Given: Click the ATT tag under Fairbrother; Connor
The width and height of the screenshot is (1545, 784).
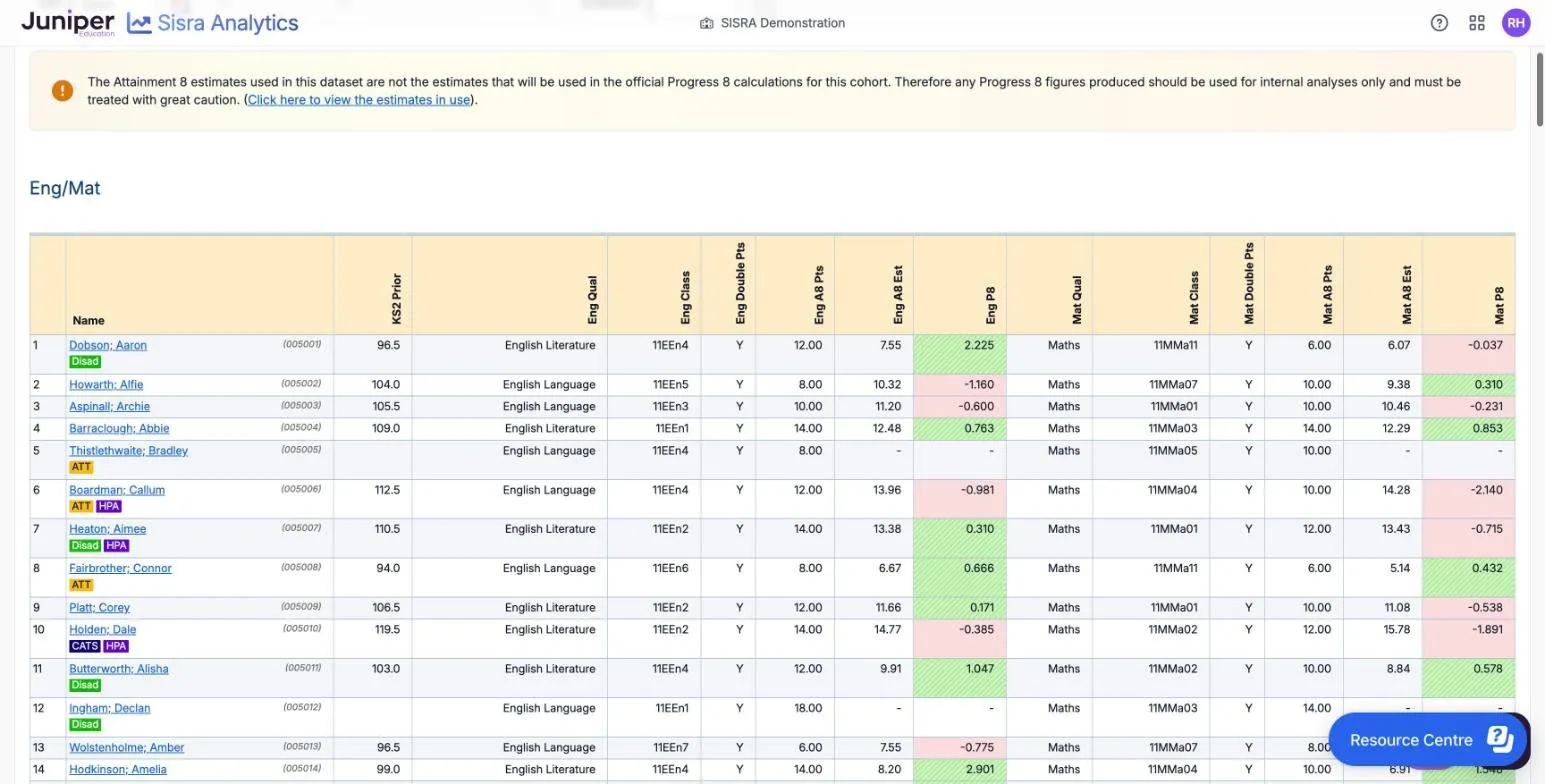Looking at the screenshot, I should coord(81,585).
